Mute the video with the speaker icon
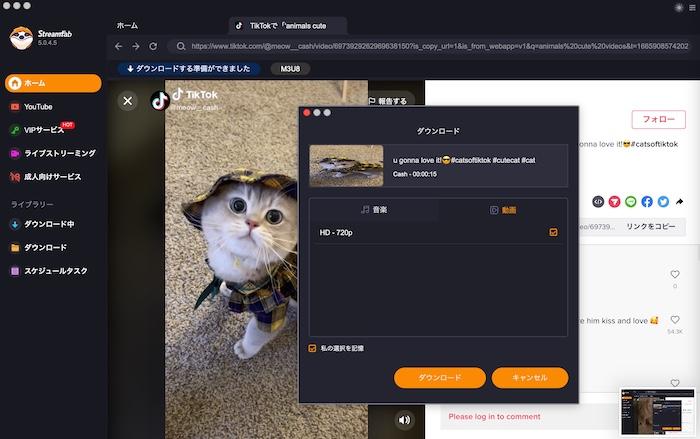Image resolution: width=700 pixels, height=439 pixels. (x=404, y=420)
